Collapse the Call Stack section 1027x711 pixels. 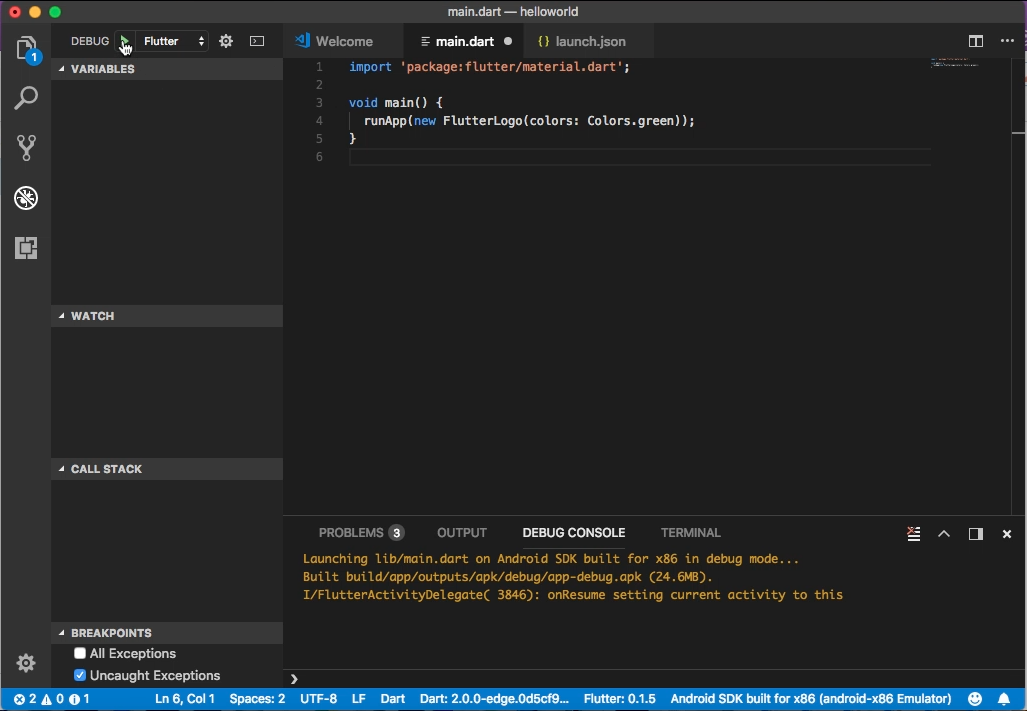pyautogui.click(x=167, y=469)
